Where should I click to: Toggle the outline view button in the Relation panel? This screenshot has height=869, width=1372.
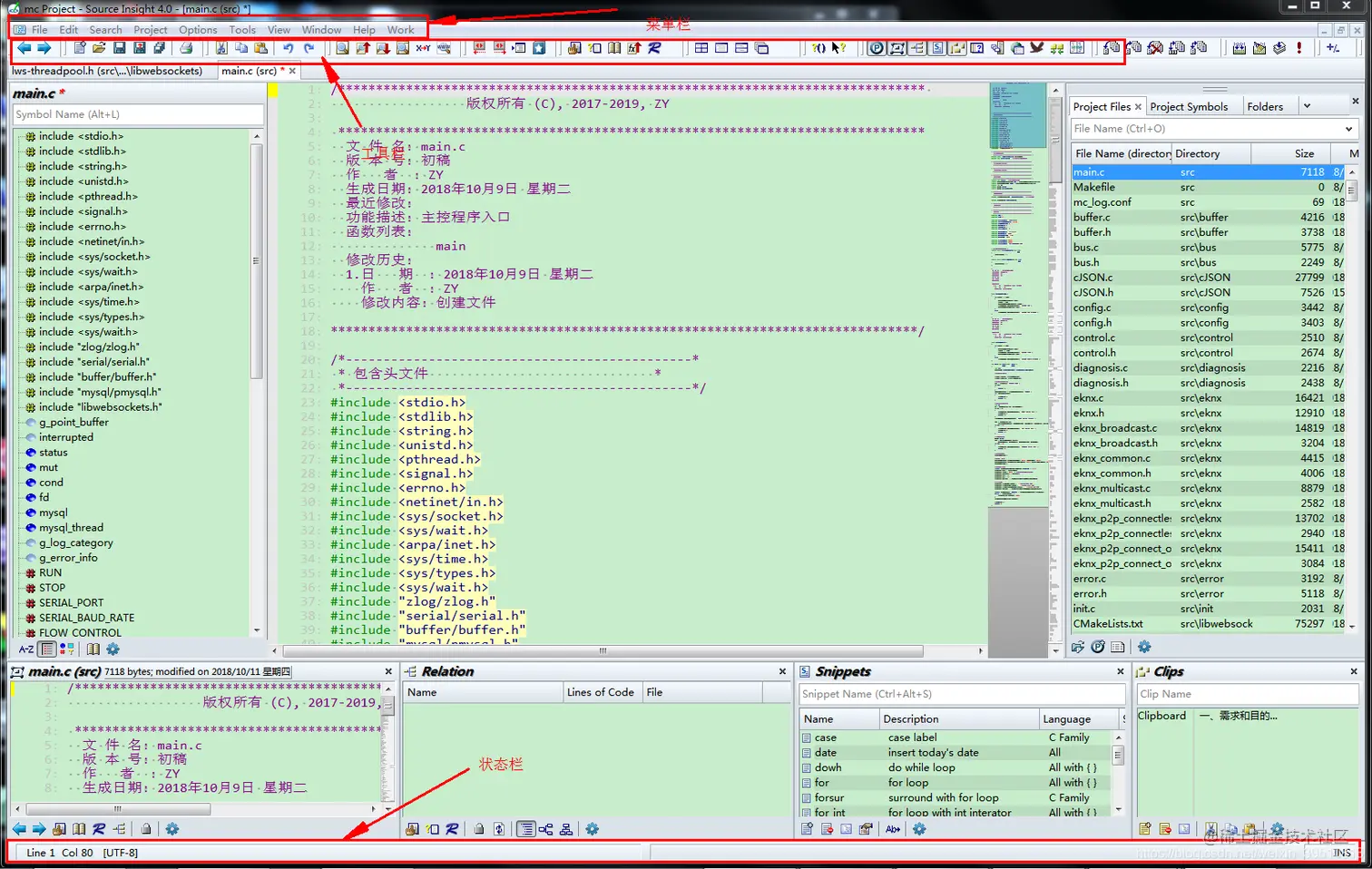[x=526, y=829]
